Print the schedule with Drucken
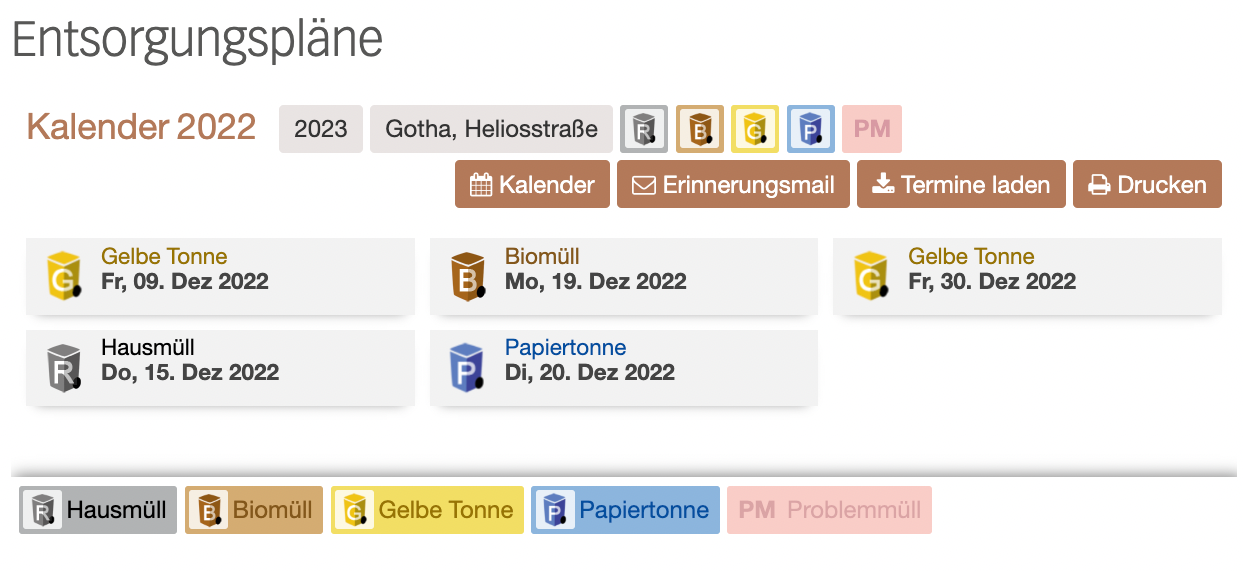The width and height of the screenshot is (1243, 571). click(1147, 184)
